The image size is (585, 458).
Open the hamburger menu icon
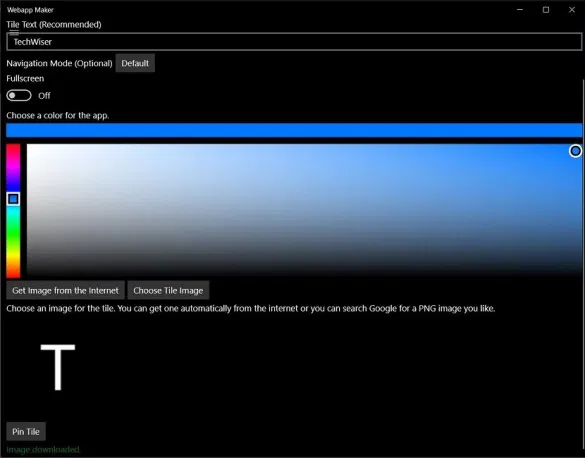point(14,31)
